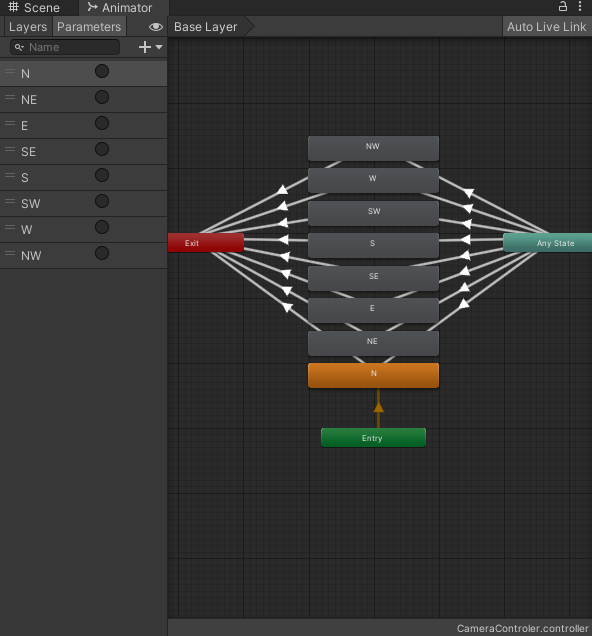The width and height of the screenshot is (592, 636).
Task: Switch to the Scene tab
Action: click(34, 7)
